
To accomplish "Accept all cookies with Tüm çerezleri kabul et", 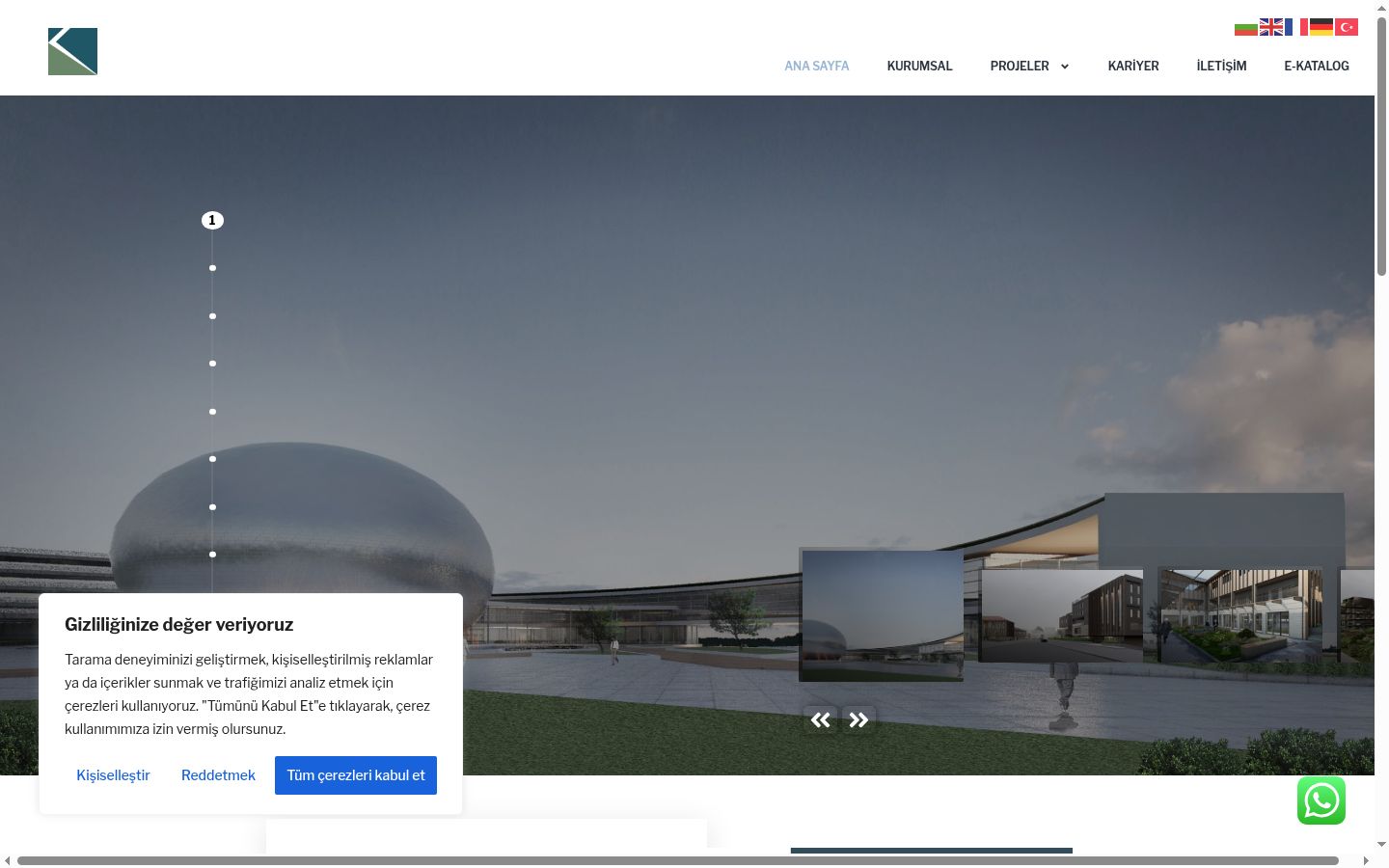I will pos(356,775).
